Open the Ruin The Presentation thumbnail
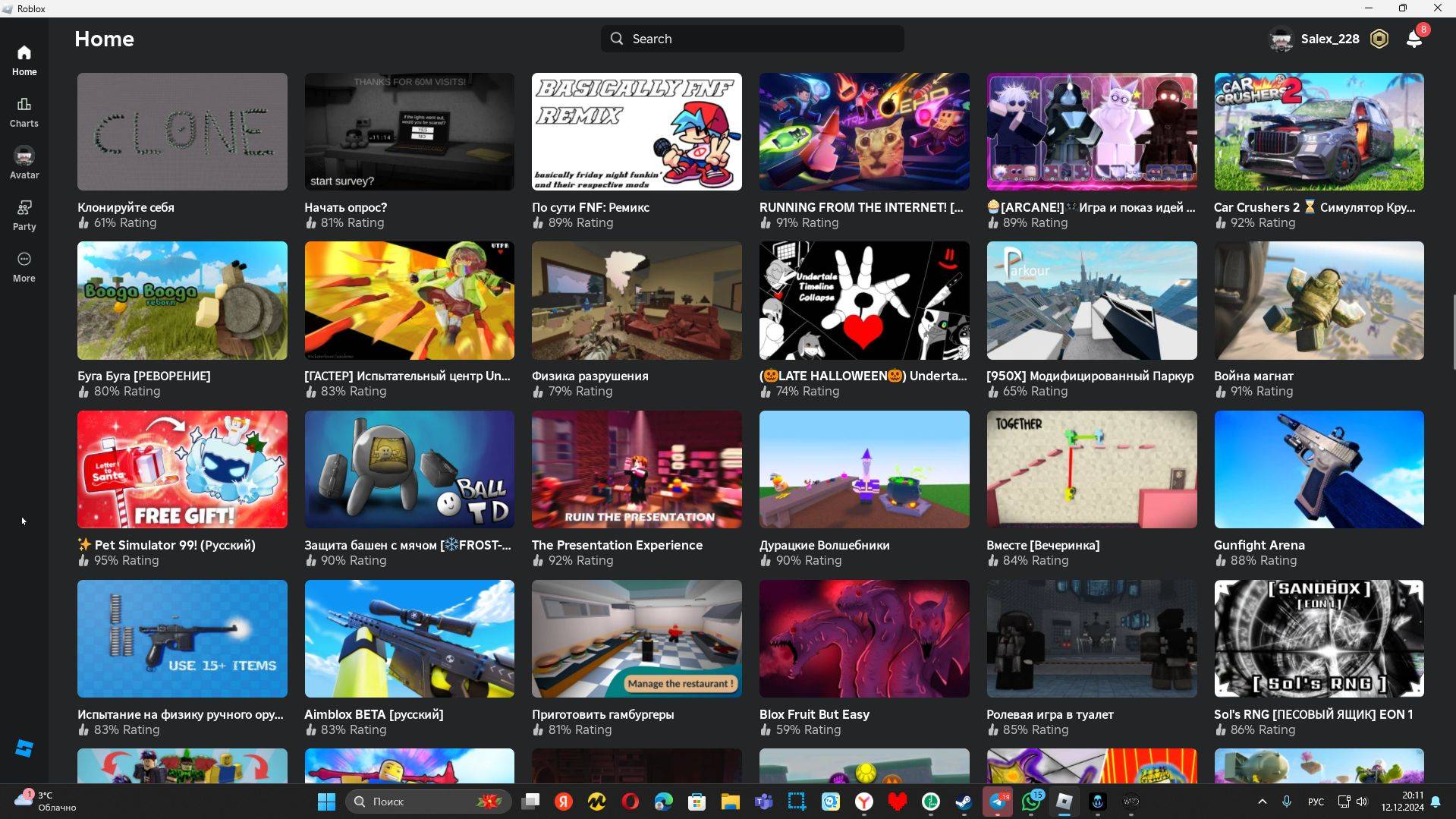 click(637, 470)
